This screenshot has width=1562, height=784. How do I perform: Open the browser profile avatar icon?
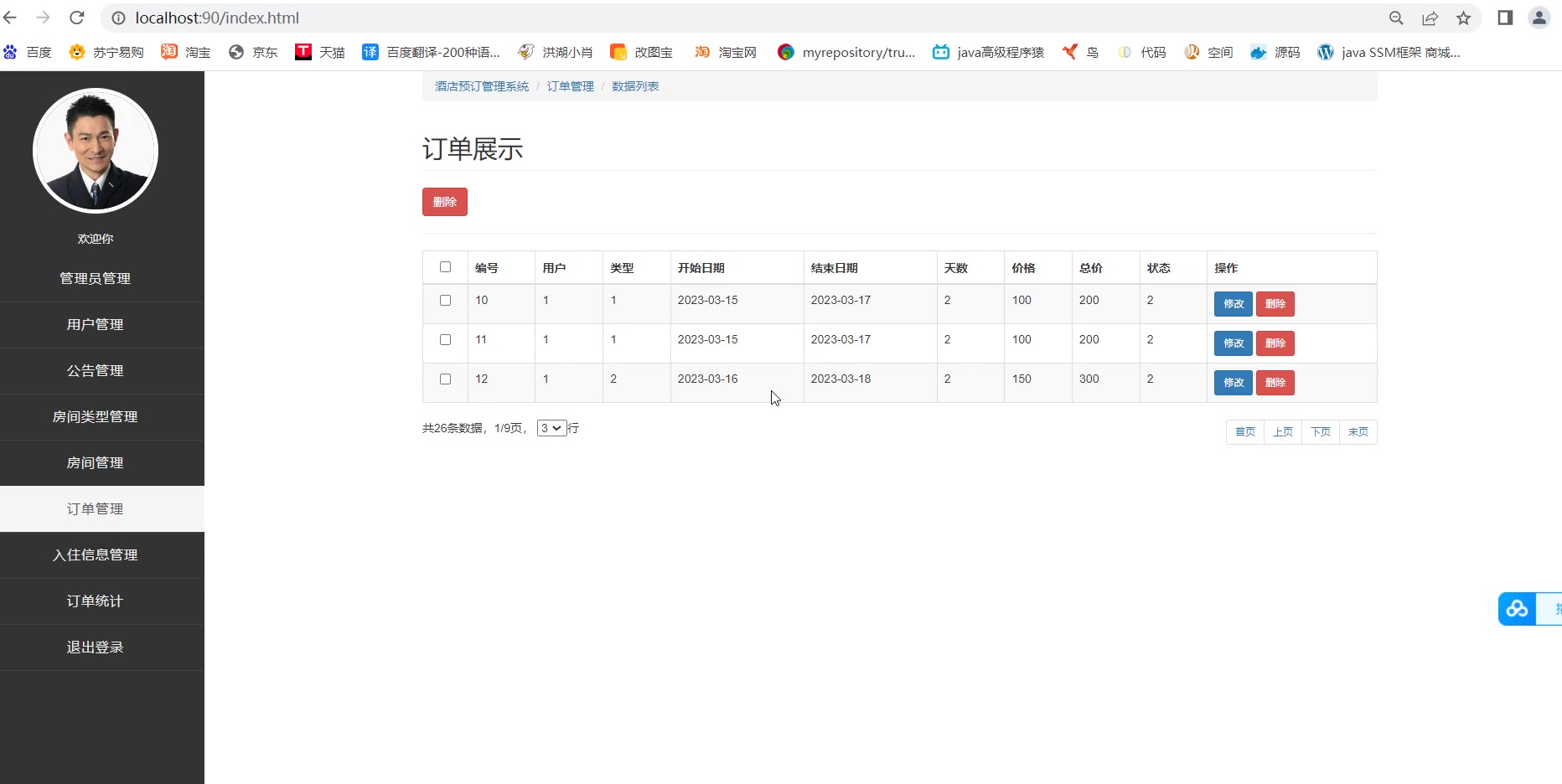click(x=1539, y=18)
